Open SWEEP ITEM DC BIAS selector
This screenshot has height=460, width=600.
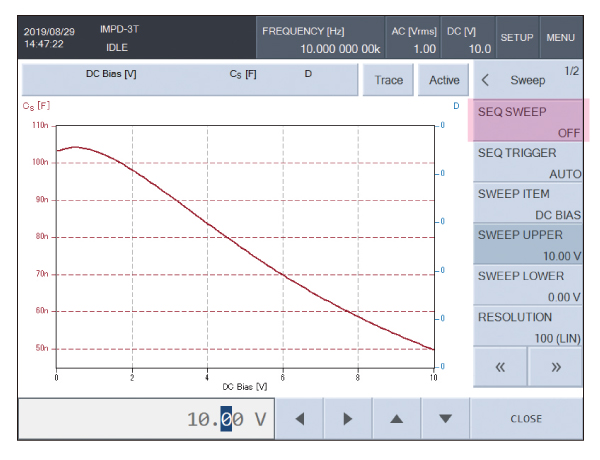pyautogui.click(x=528, y=203)
